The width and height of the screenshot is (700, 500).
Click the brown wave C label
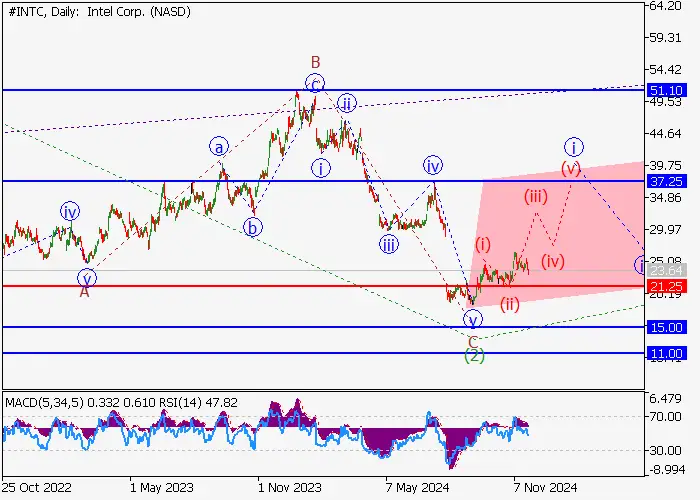(x=473, y=342)
